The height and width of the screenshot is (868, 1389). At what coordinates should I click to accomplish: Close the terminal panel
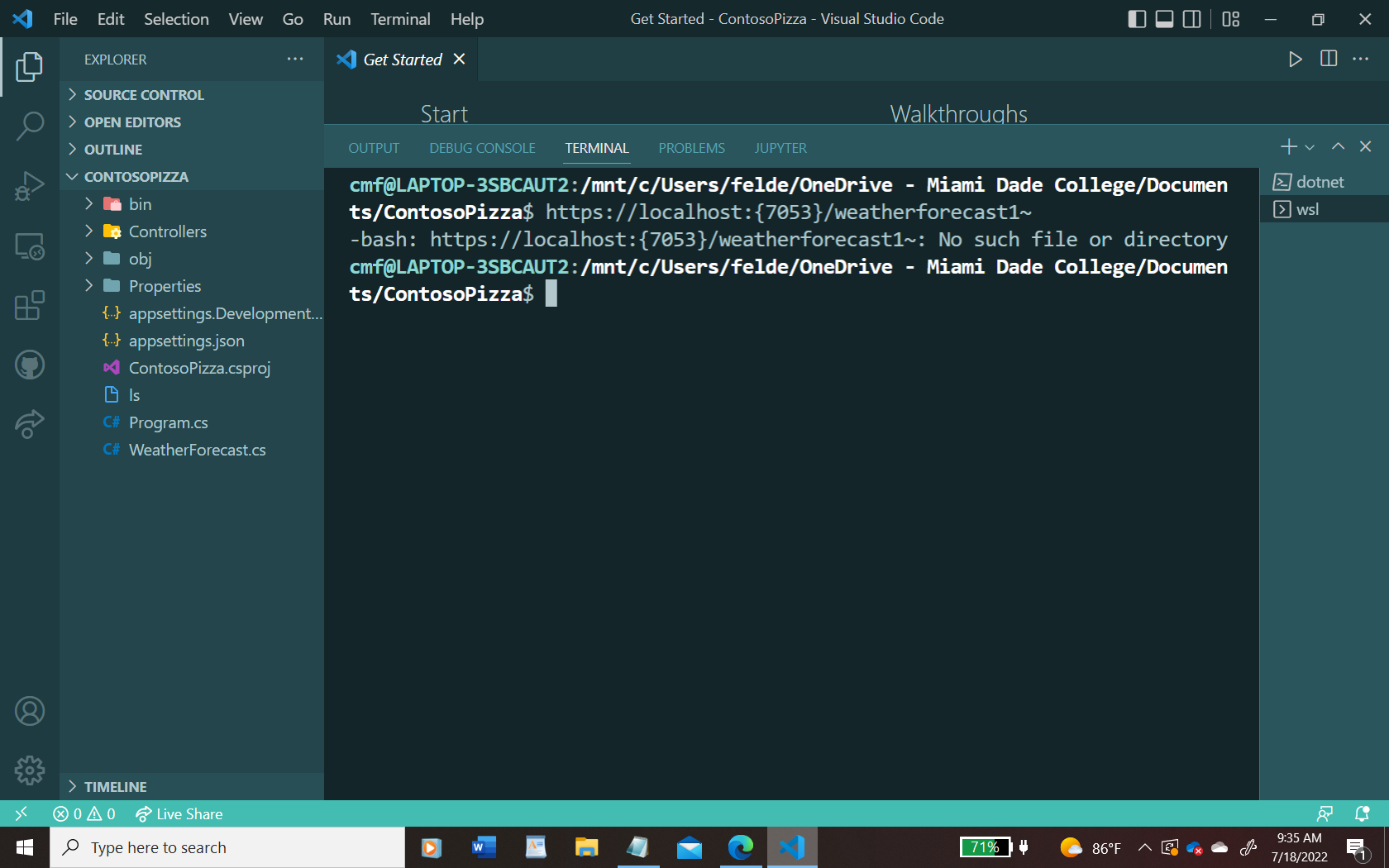click(1366, 147)
